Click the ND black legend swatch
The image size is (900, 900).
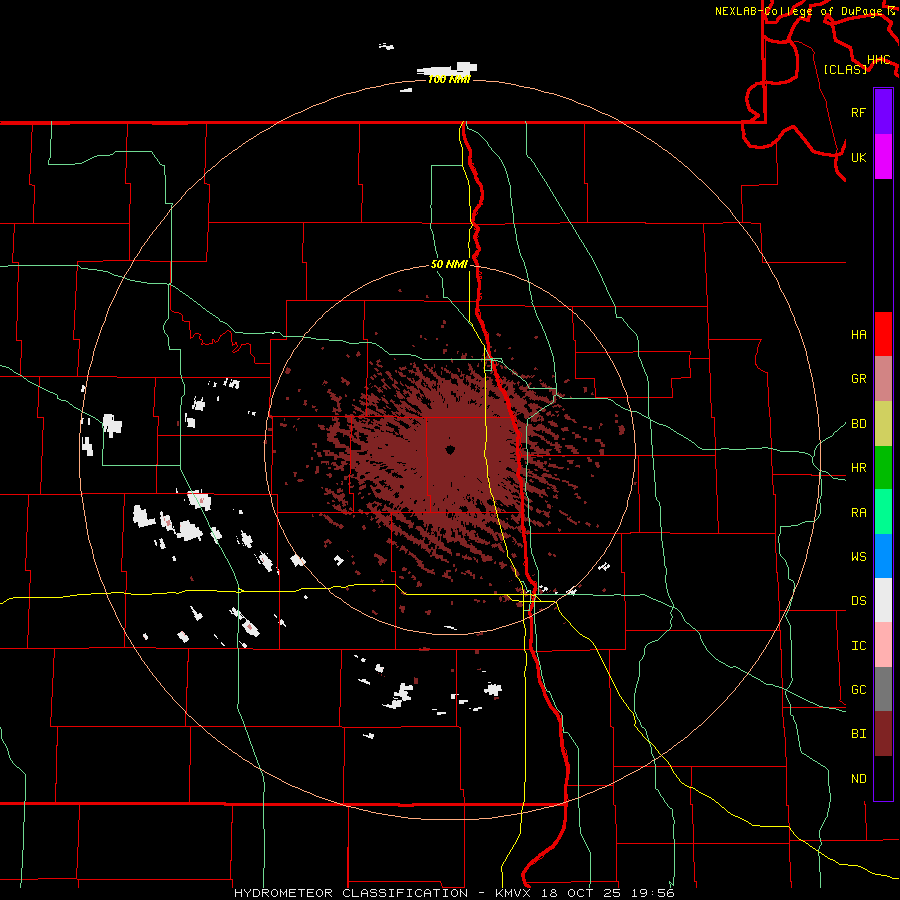pyautogui.click(x=883, y=778)
